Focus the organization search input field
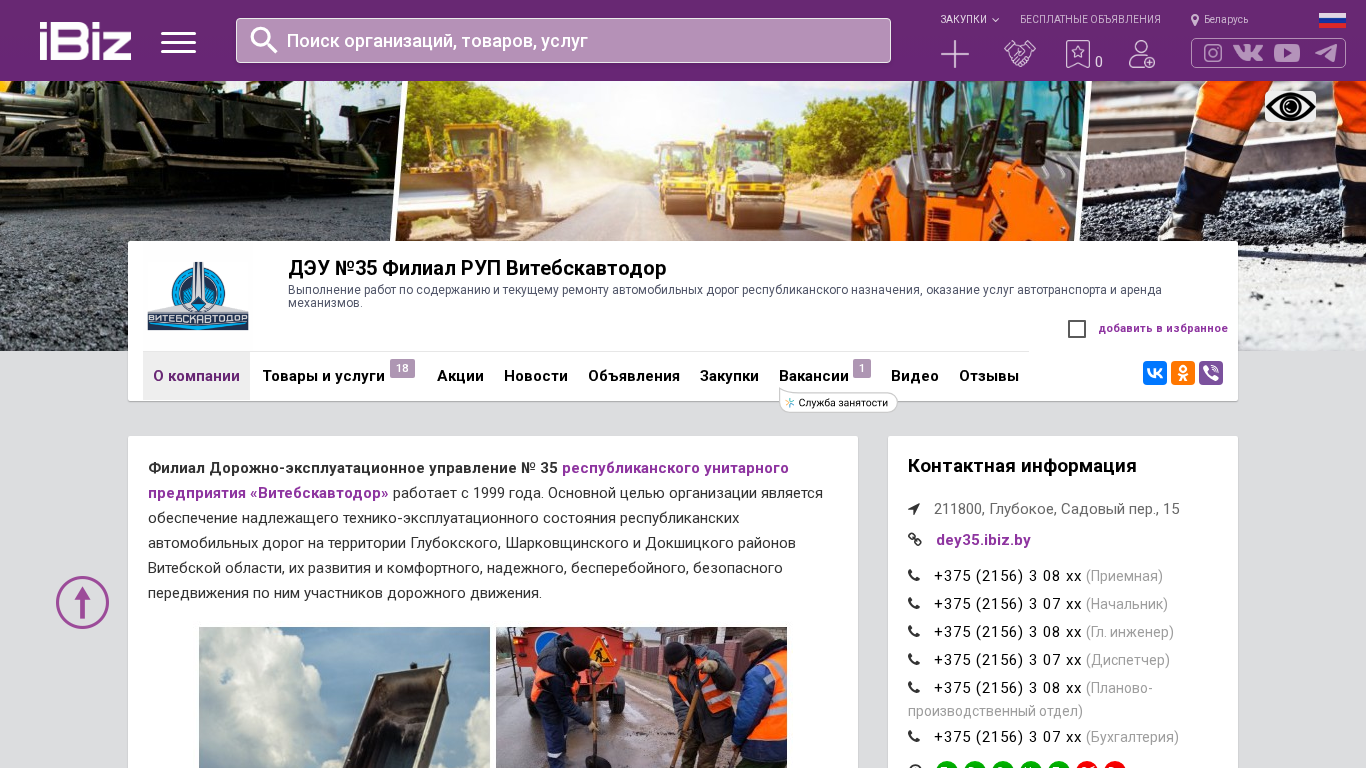1366x768 pixels. [563, 40]
